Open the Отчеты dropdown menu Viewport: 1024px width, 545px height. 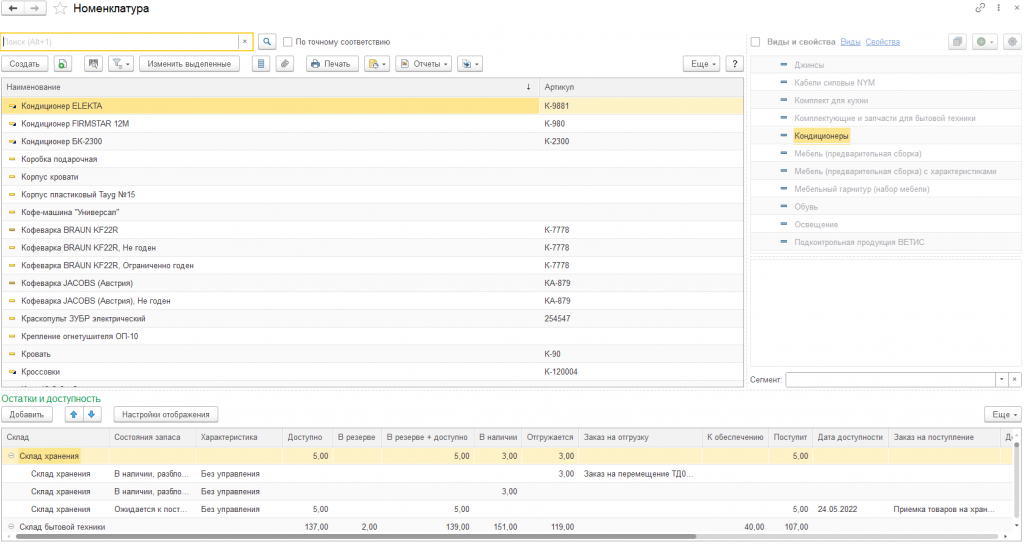pos(424,64)
